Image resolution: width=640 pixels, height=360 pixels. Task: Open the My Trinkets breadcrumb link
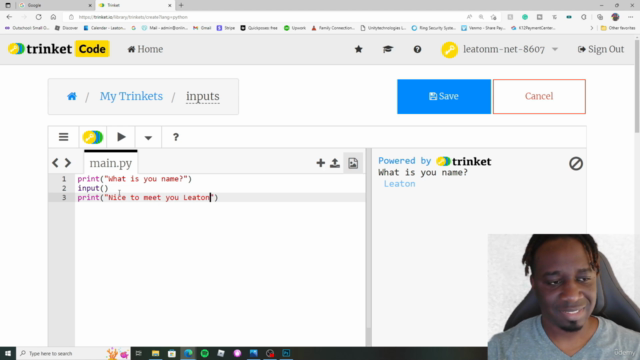click(x=131, y=96)
